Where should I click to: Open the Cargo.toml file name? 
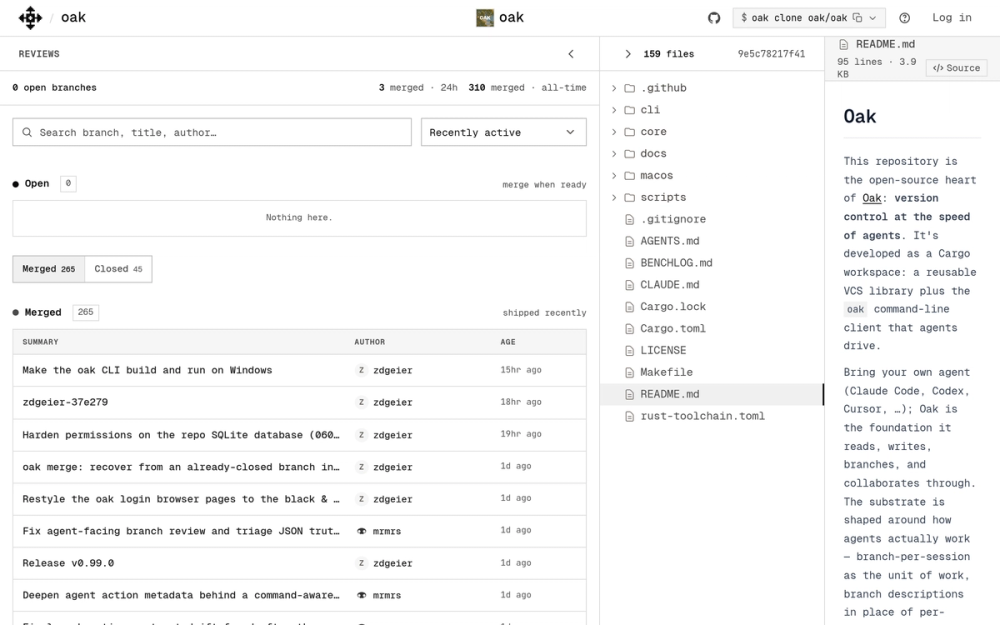point(673,328)
